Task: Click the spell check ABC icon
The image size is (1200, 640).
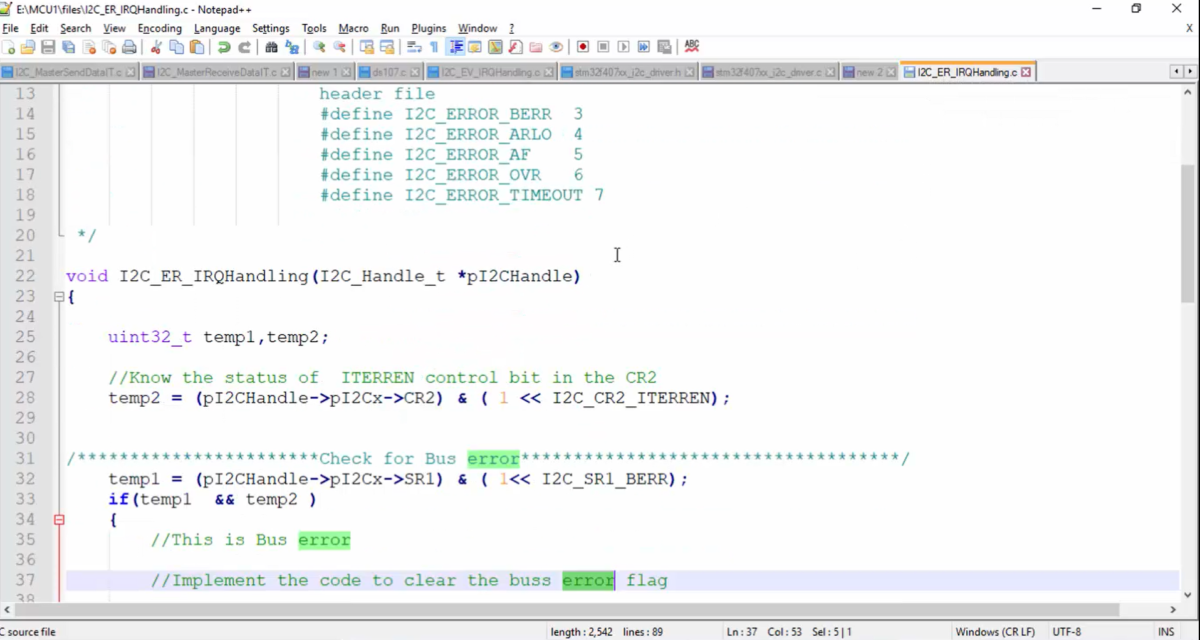Action: click(x=691, y=47)
